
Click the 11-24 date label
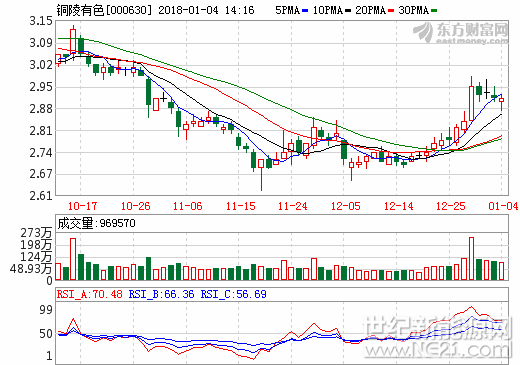point(293,206)
